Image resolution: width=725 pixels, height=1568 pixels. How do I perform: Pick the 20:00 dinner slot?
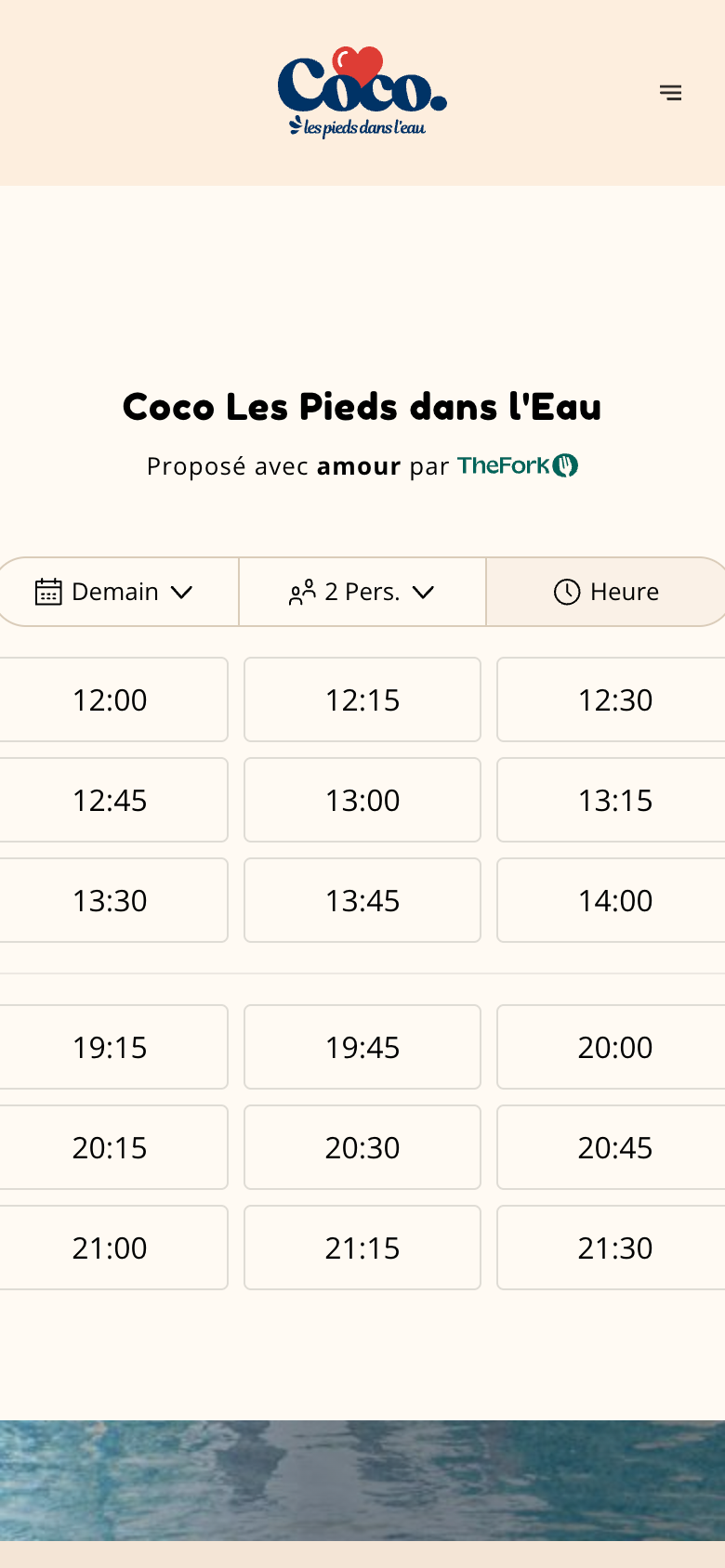pyautogui.click(x=613, y=1047)
